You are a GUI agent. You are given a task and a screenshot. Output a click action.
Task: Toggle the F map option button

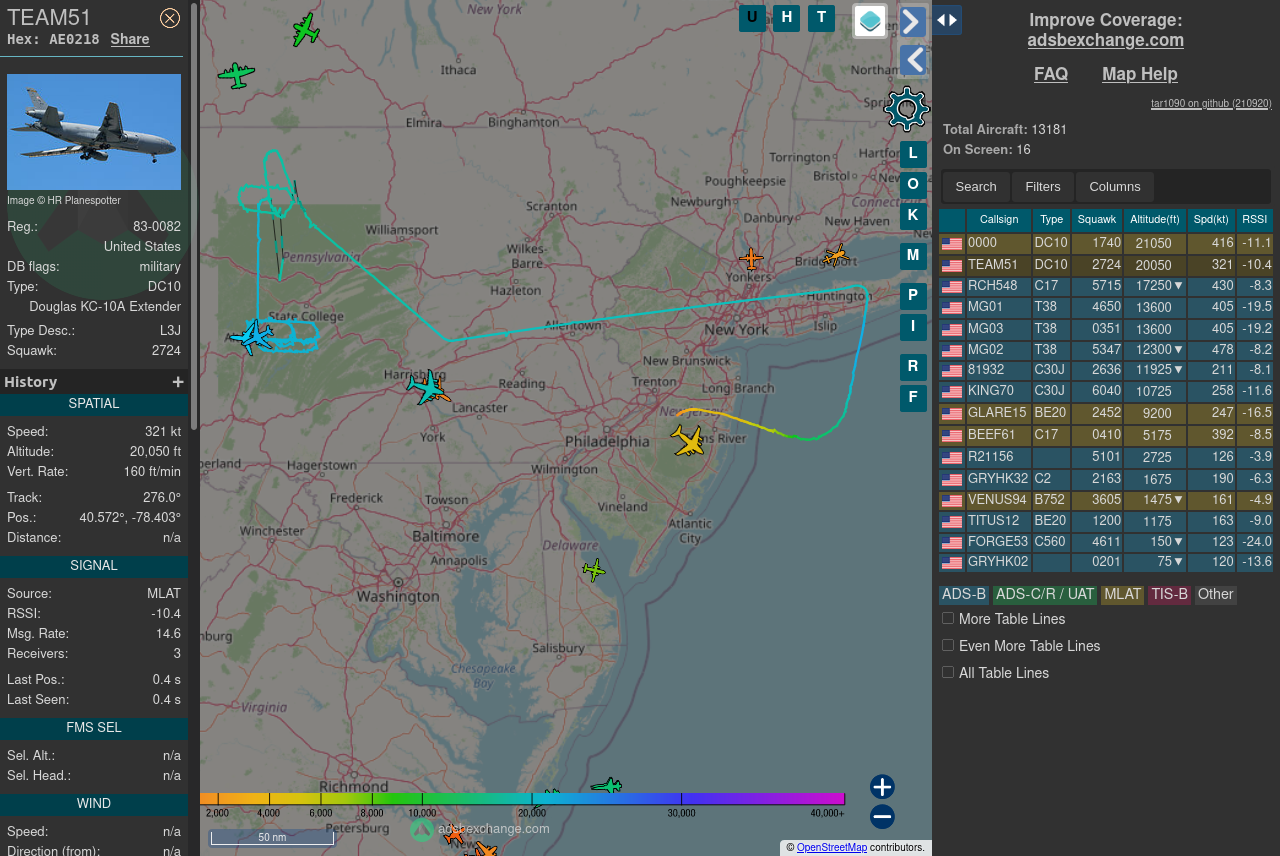click(x=913, y=398)
